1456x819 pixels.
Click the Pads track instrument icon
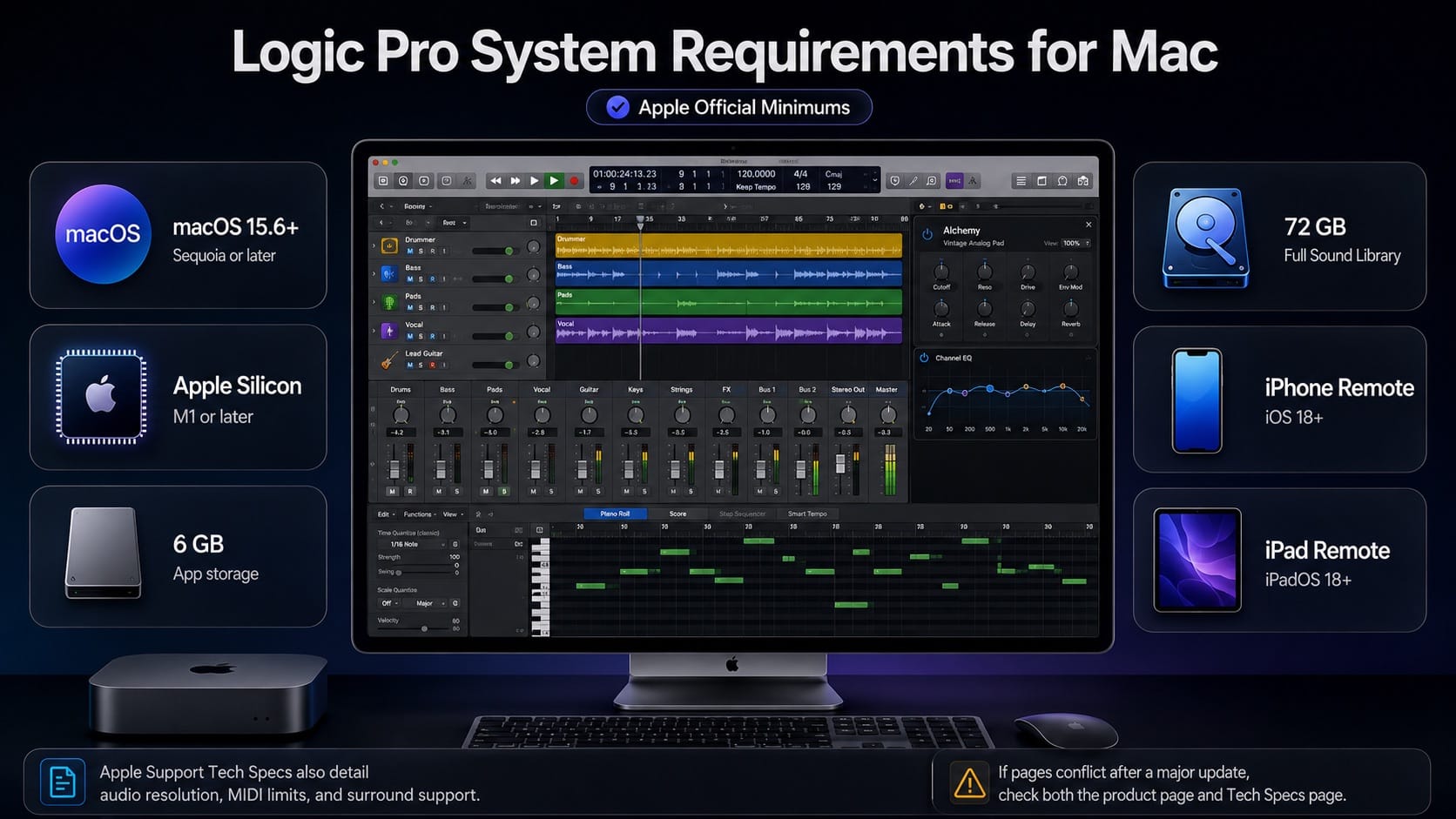[x=389, y=303]
